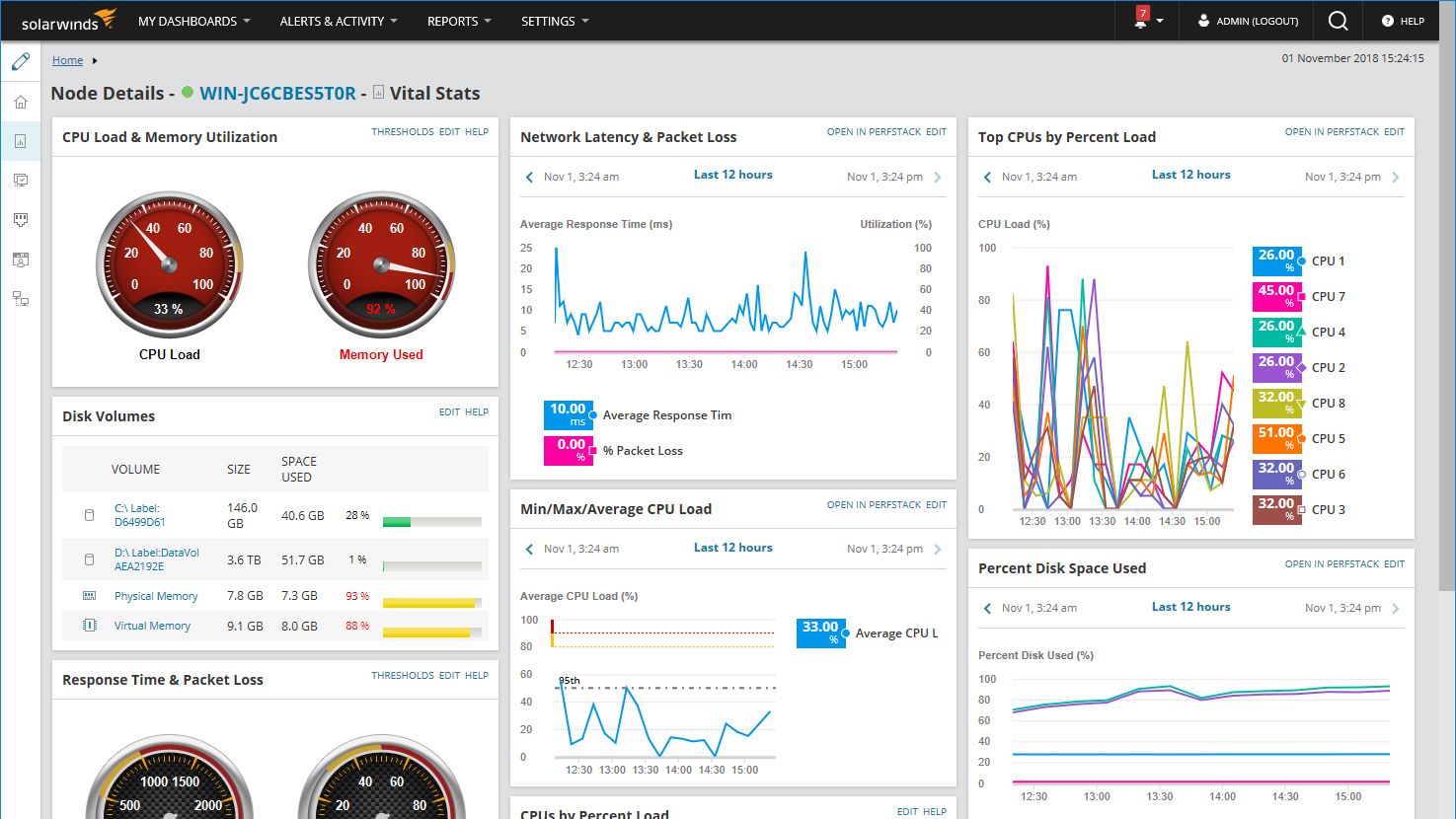Click the Virtual Memory chip icon
This screenshot has height=819, width=1456.
[x=88, y=624]
